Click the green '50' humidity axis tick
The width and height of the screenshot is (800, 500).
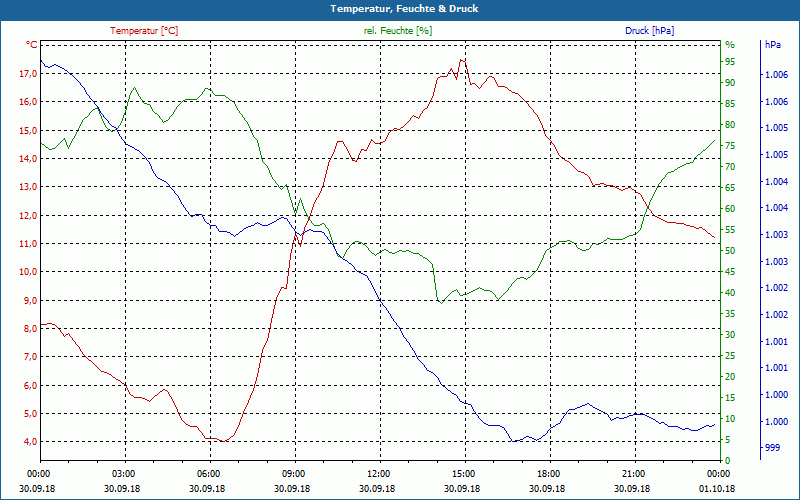point(730,251)
